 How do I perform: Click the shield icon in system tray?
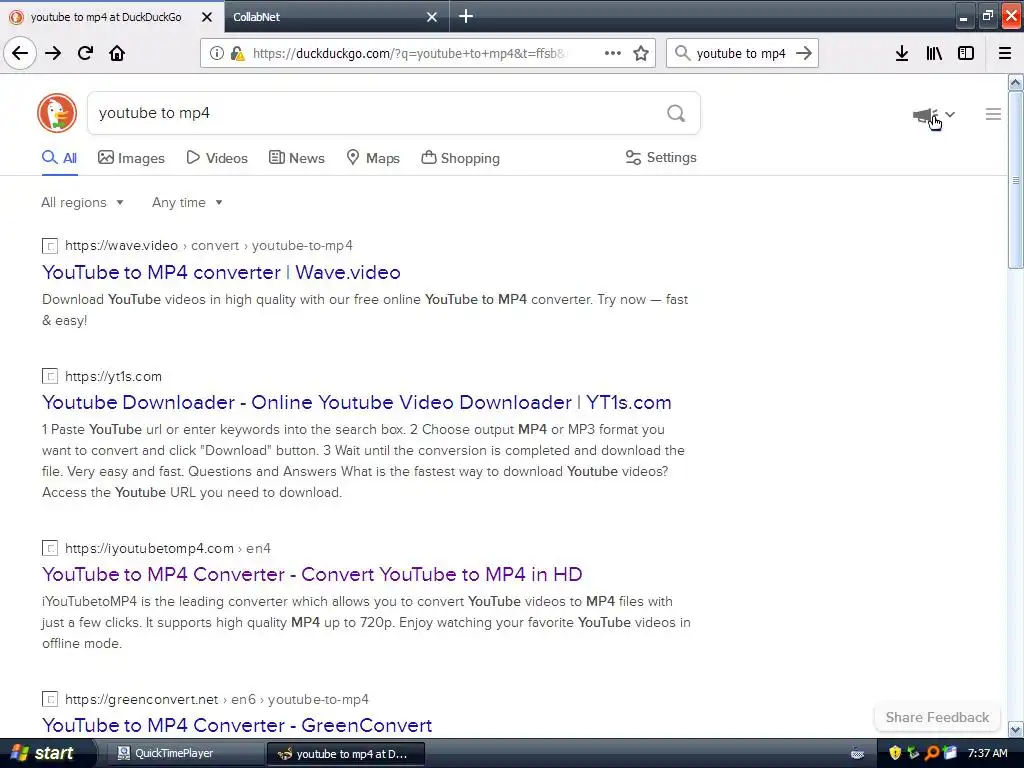click(x=895, y=753)
